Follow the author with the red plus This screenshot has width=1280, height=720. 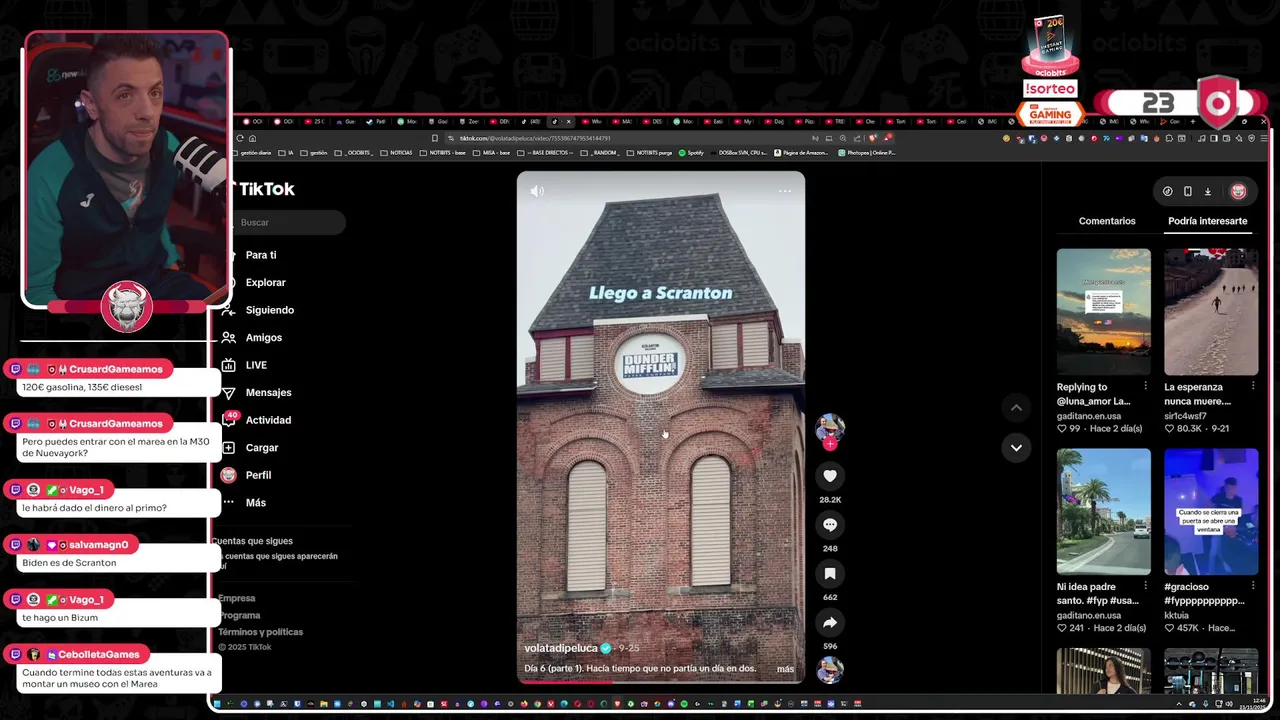coord(830,444)
